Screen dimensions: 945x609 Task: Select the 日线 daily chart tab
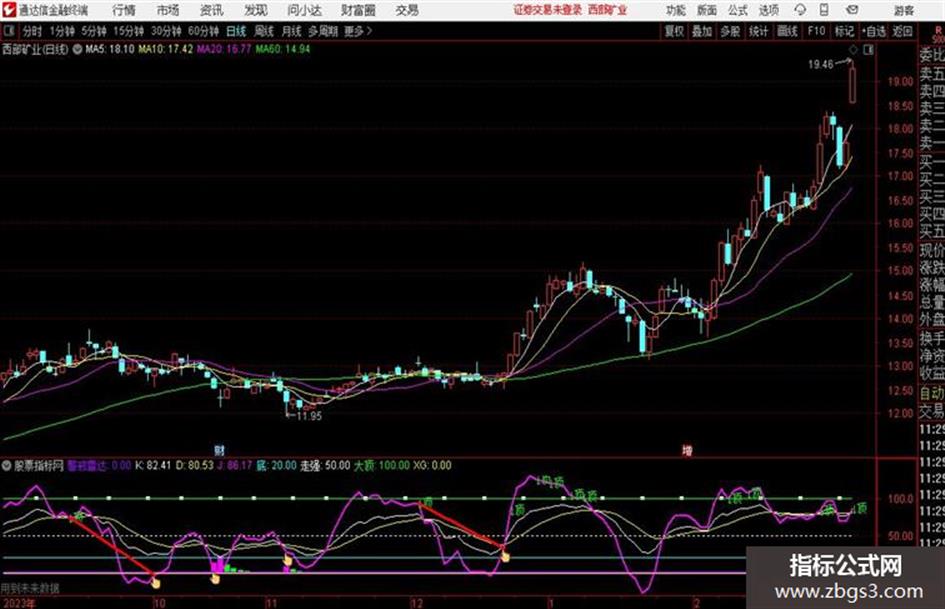[x=236, y=31]
